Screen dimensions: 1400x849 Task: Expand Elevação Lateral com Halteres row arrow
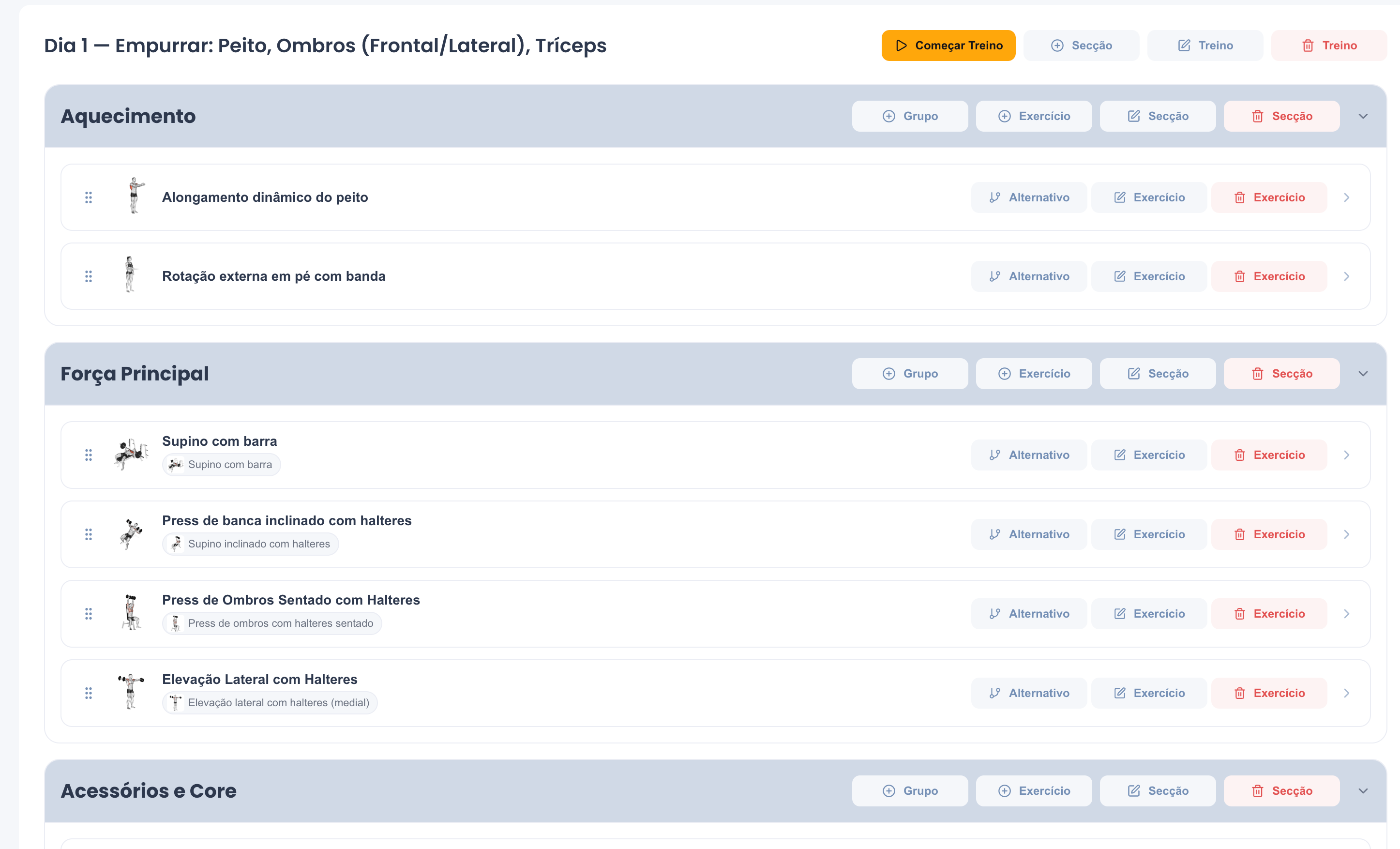[x=1346, y=693]
